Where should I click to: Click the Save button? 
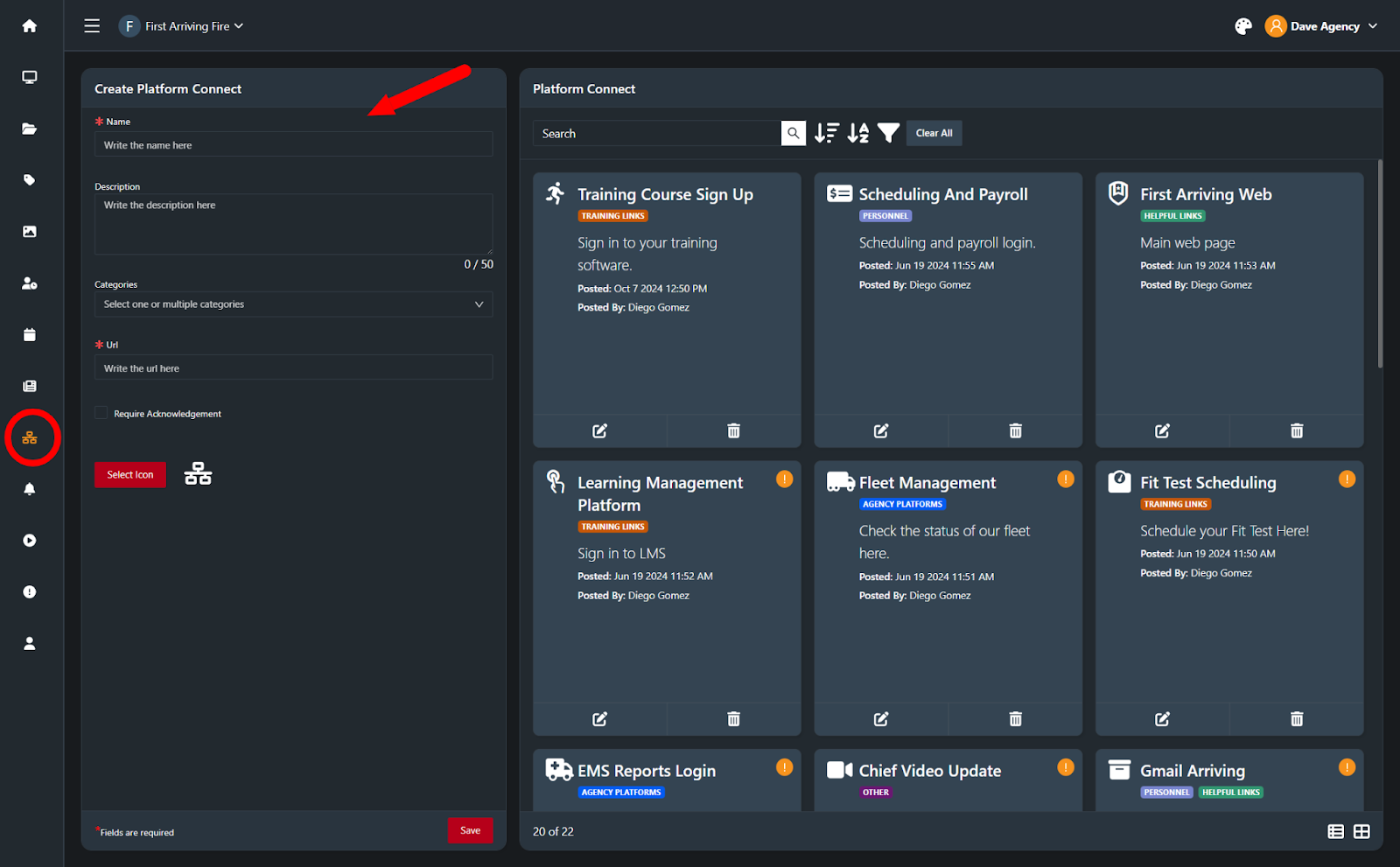click(x=470, y=830)
